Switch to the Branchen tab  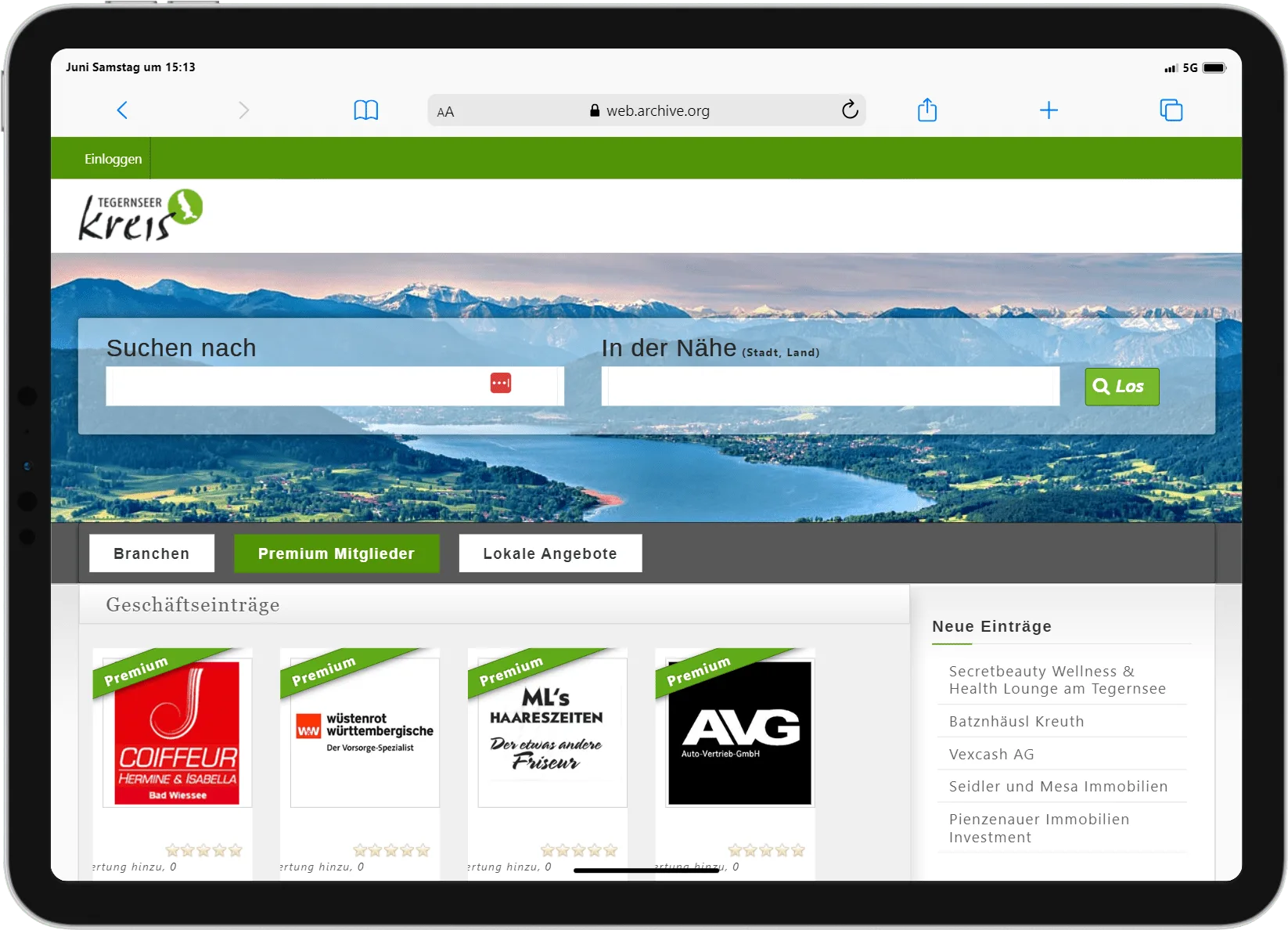(x=152, y=553)
